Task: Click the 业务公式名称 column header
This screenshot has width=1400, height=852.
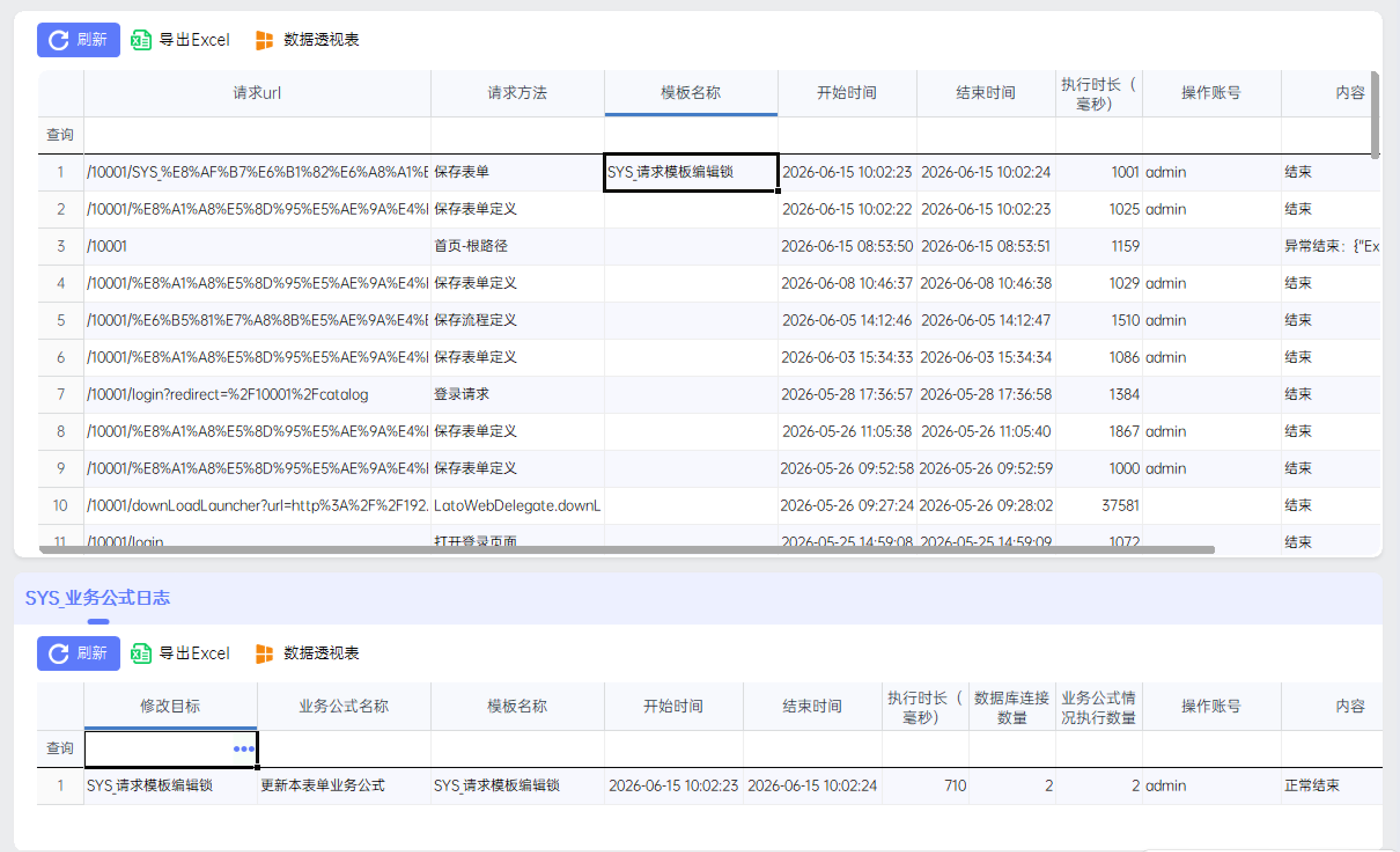Action: click(x=344, y=706)
